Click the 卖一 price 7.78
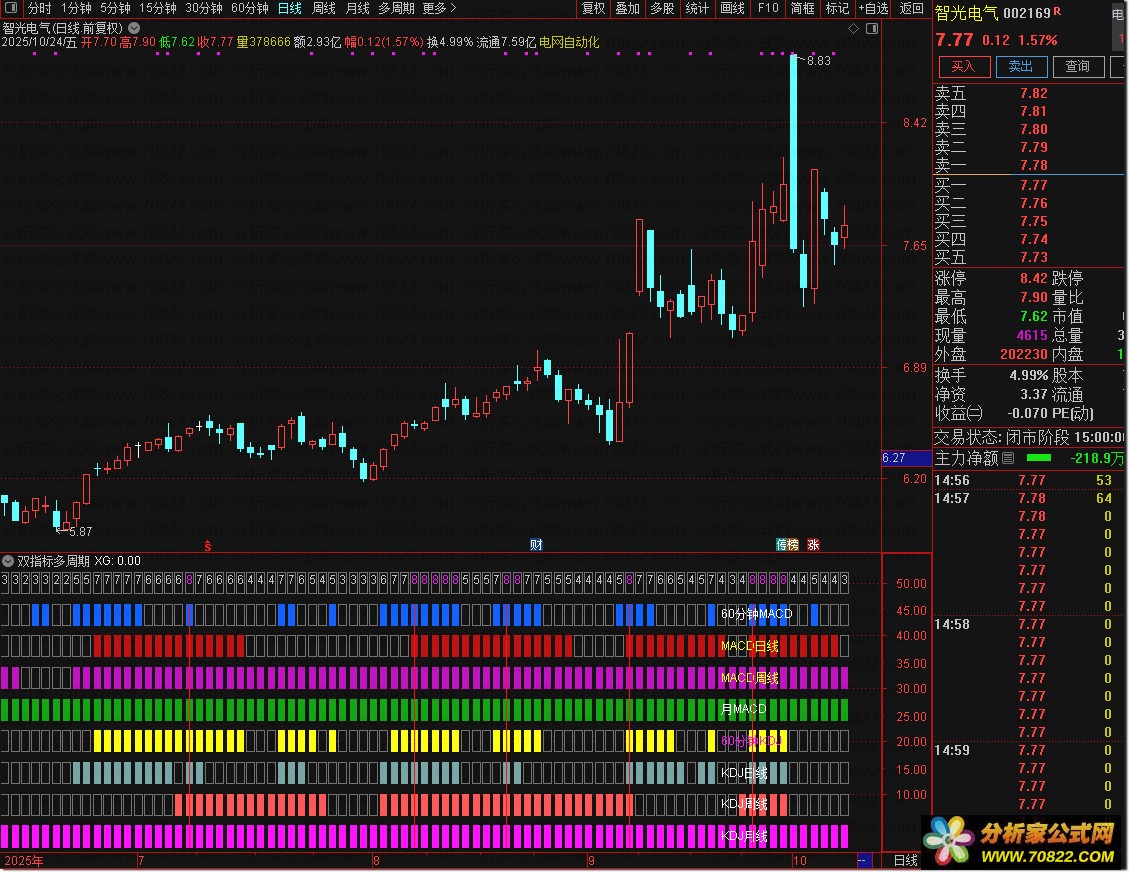 pyautogui.click(x=1034, y=165)
